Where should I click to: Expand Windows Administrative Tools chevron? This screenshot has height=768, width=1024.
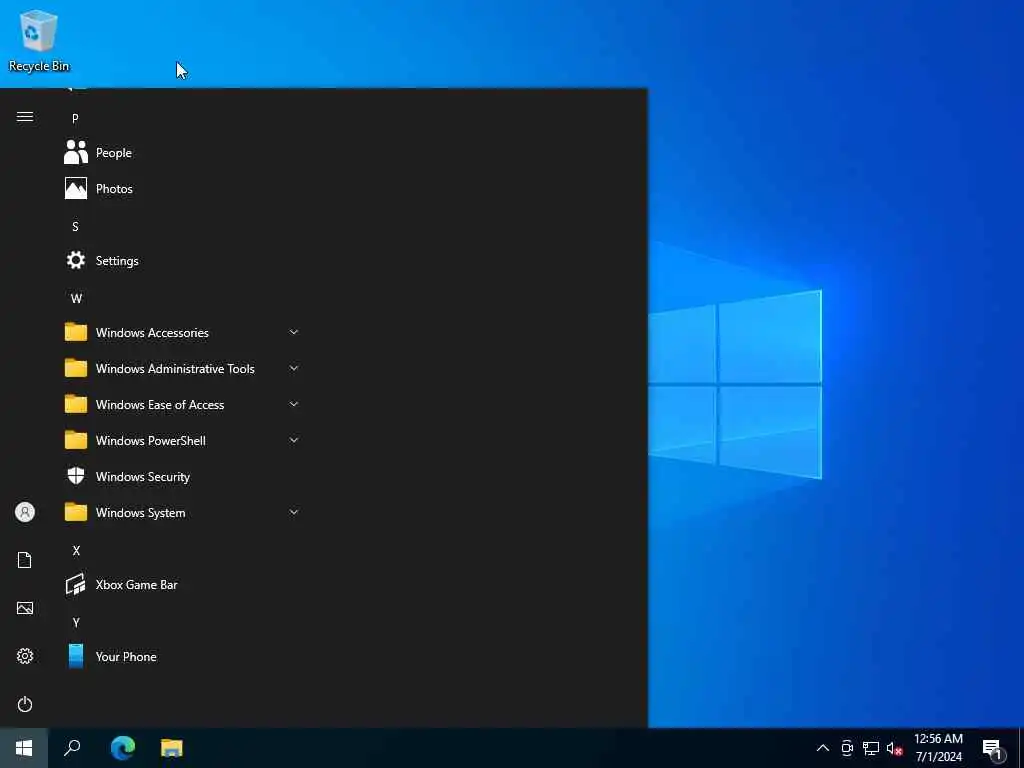click(294, 368)
